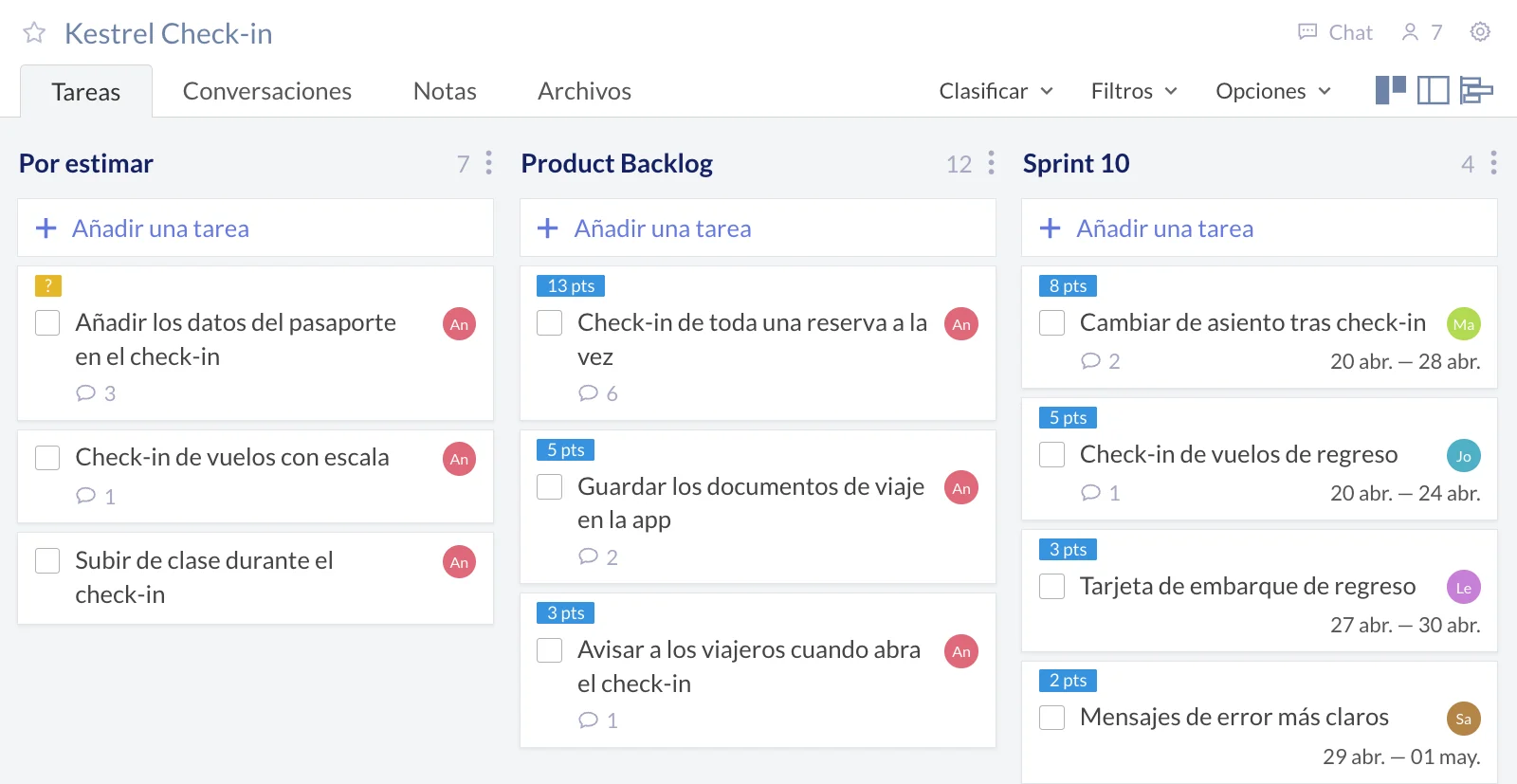
Task: Complete Subir de clase durante el check-in
Action: click(x=47, y=561)
